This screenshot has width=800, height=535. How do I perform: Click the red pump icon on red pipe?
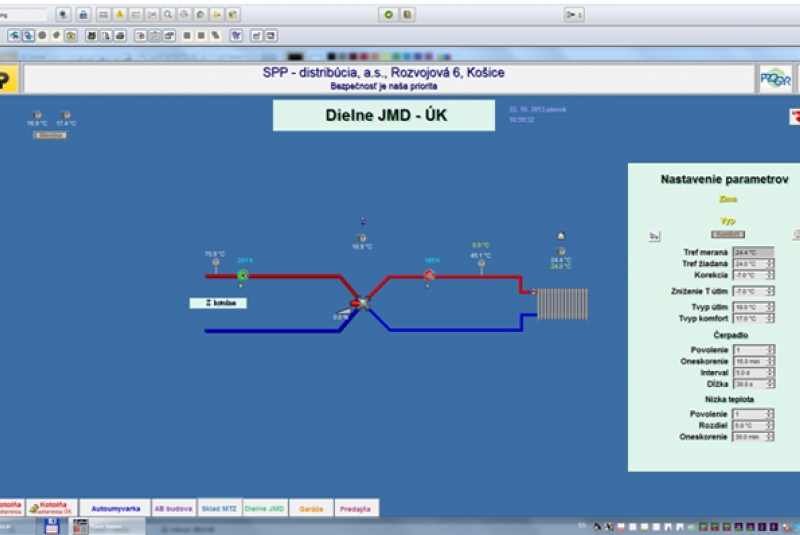[430, 275]
